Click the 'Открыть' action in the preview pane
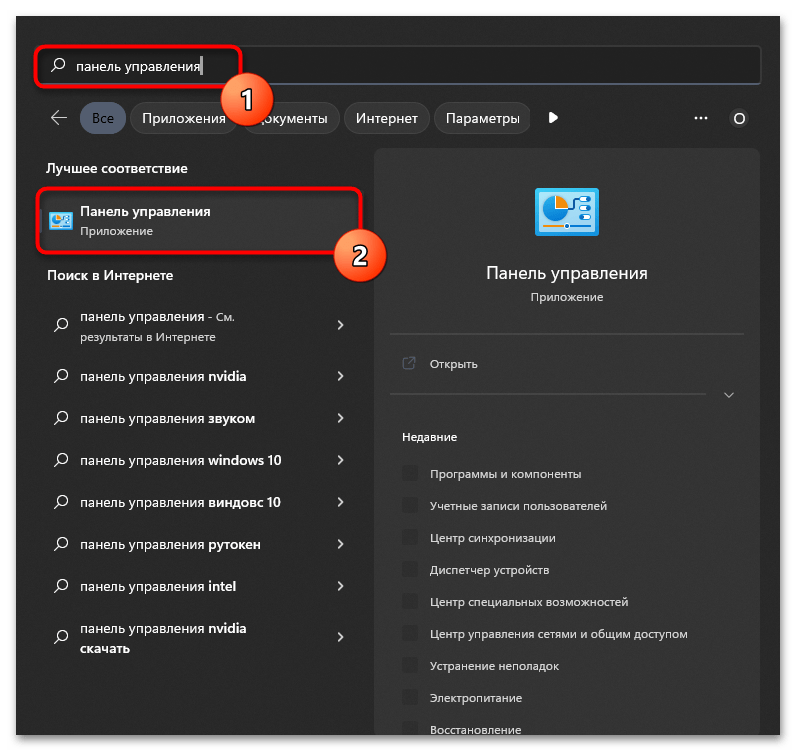 click(x=453, y=364)
